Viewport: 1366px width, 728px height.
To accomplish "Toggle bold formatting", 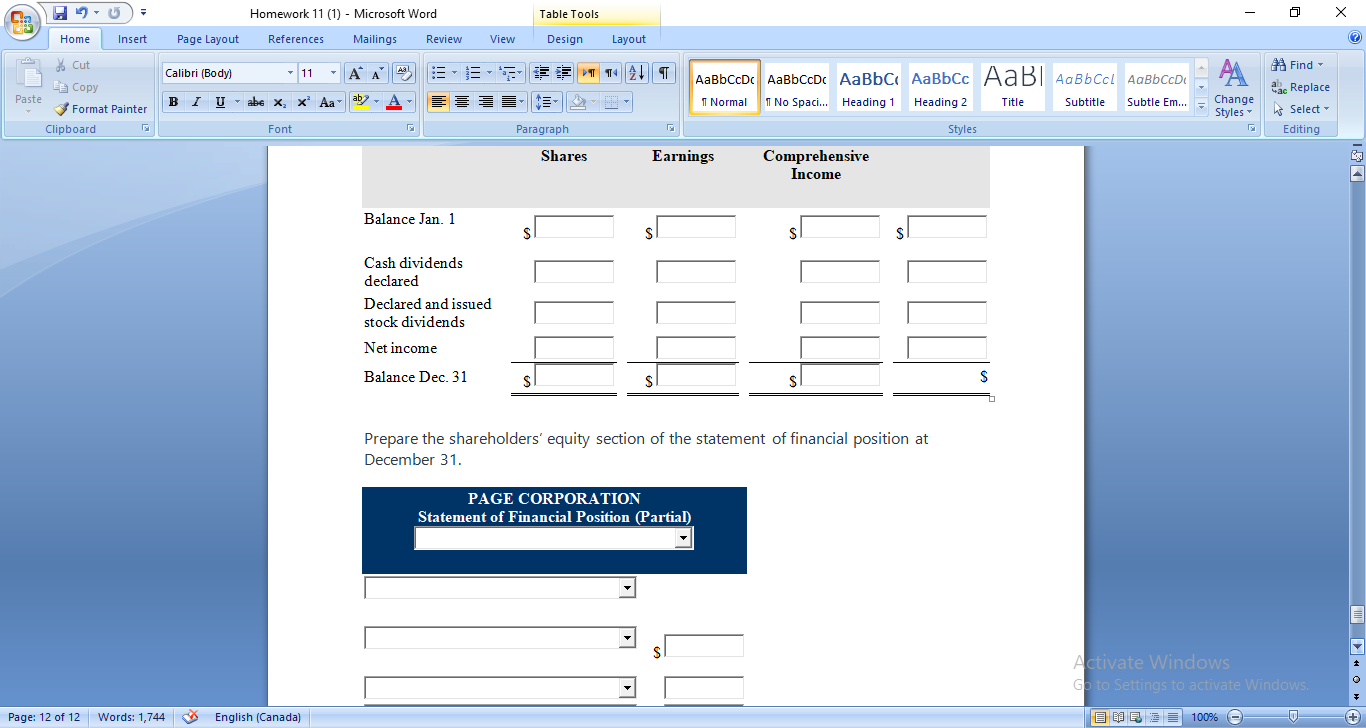I will [x=174, y=102].
